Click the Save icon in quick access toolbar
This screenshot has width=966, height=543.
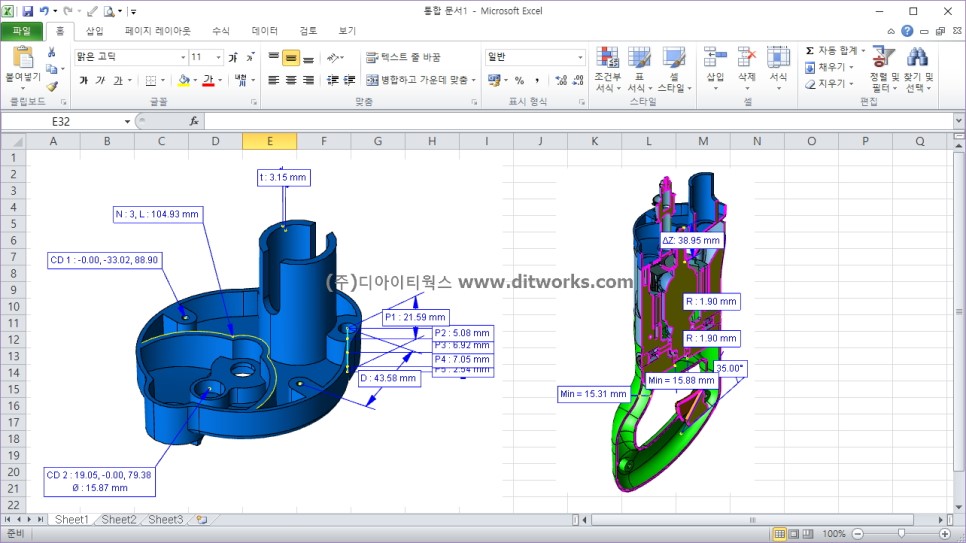[27, 11]
